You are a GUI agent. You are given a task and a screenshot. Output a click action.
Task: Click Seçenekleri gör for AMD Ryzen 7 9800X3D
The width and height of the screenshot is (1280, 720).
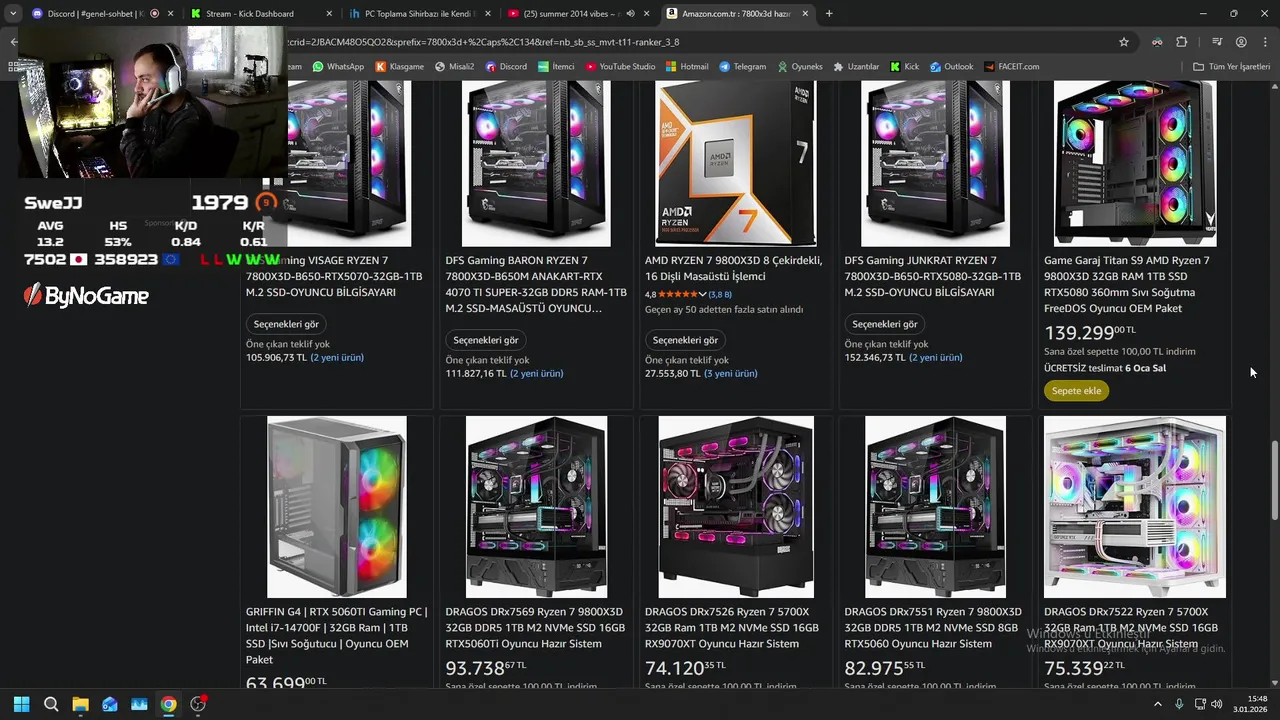pos(686,340)
